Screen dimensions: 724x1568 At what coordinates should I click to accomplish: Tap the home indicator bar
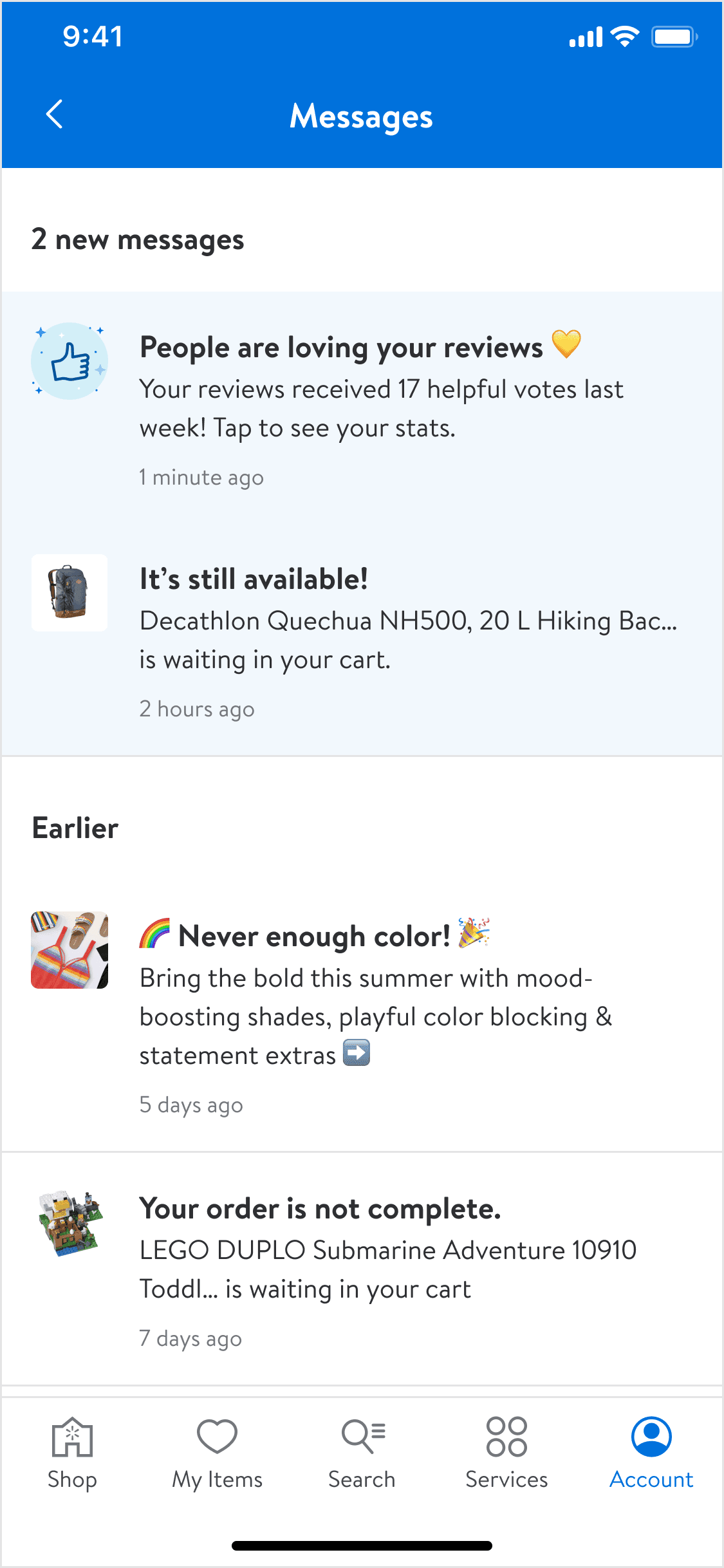click(362, 1545)
